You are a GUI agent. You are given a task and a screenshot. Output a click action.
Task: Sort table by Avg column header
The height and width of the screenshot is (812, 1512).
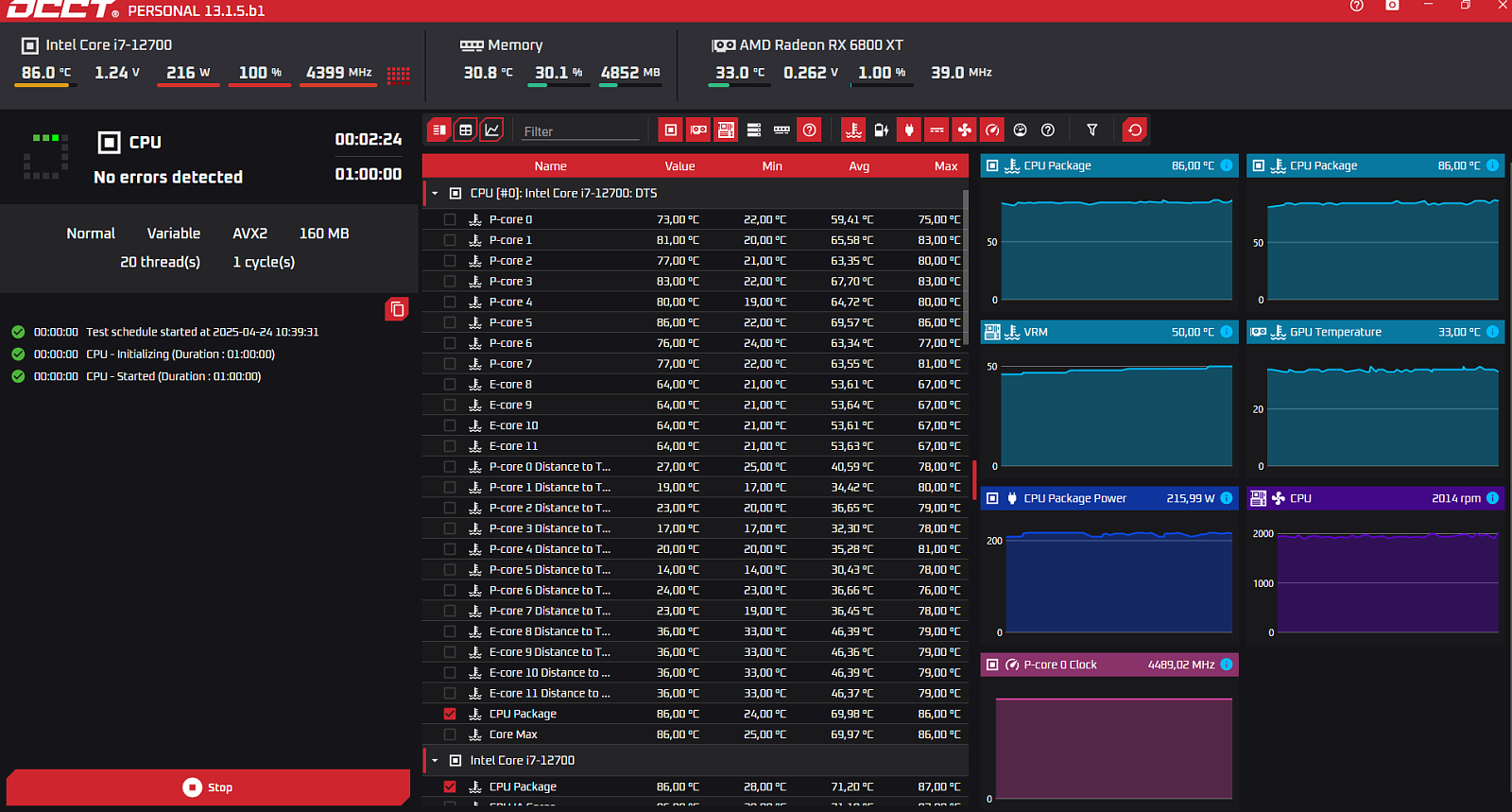coord(859,166)
